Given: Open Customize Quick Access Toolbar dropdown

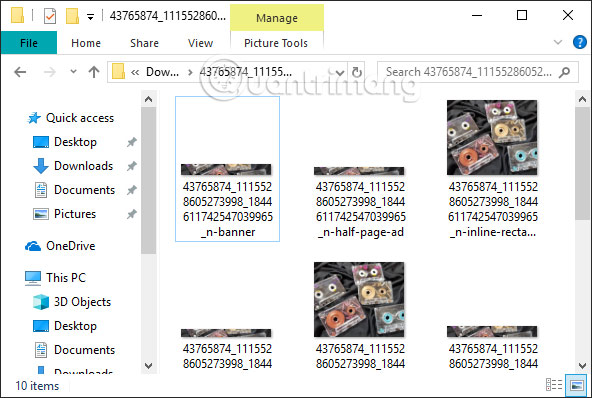Looking at the screenshot, I should pyautogui.click(x=91, y=17).
